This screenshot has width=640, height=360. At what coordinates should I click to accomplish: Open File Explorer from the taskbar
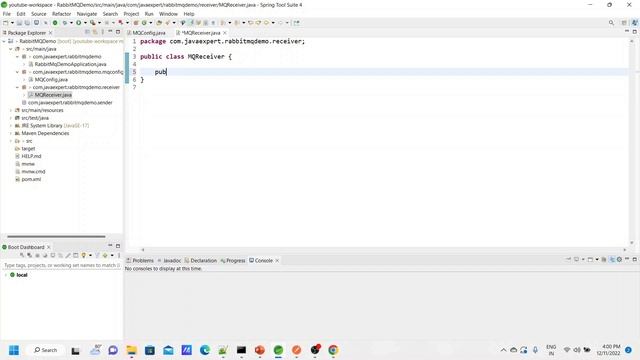[131, 350]
